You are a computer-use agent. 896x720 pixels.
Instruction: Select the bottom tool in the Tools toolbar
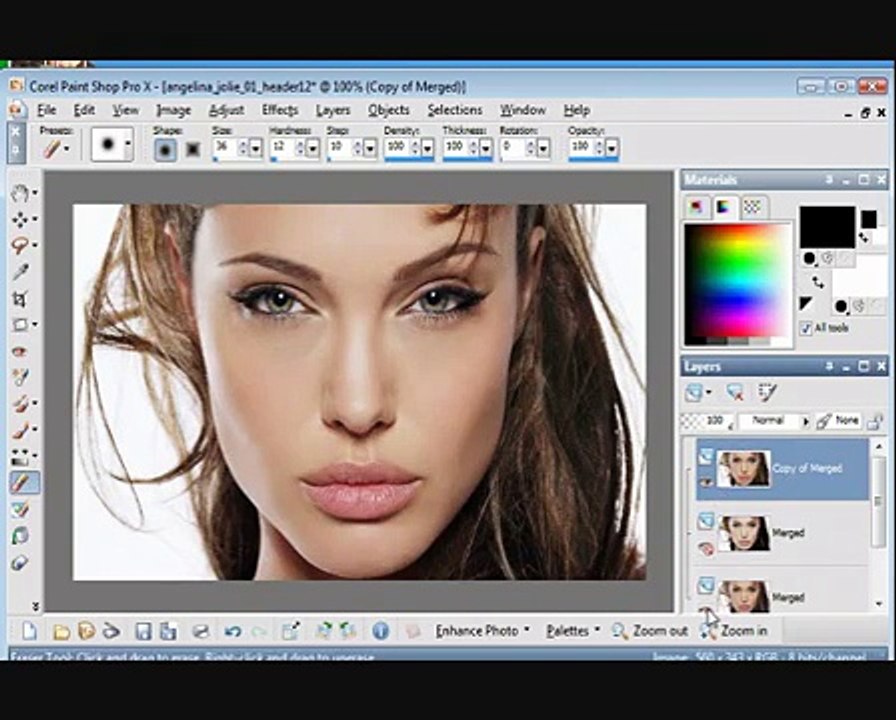[x=21, y=562]
